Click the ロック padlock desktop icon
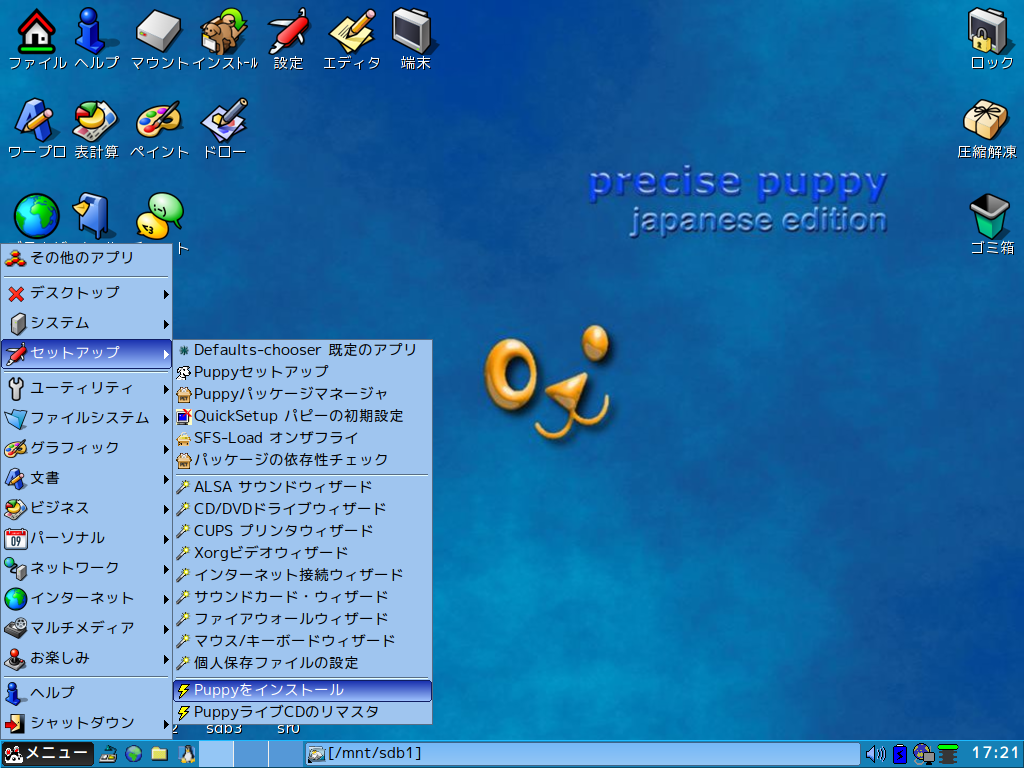1024x768 pixels. [987, 32]
